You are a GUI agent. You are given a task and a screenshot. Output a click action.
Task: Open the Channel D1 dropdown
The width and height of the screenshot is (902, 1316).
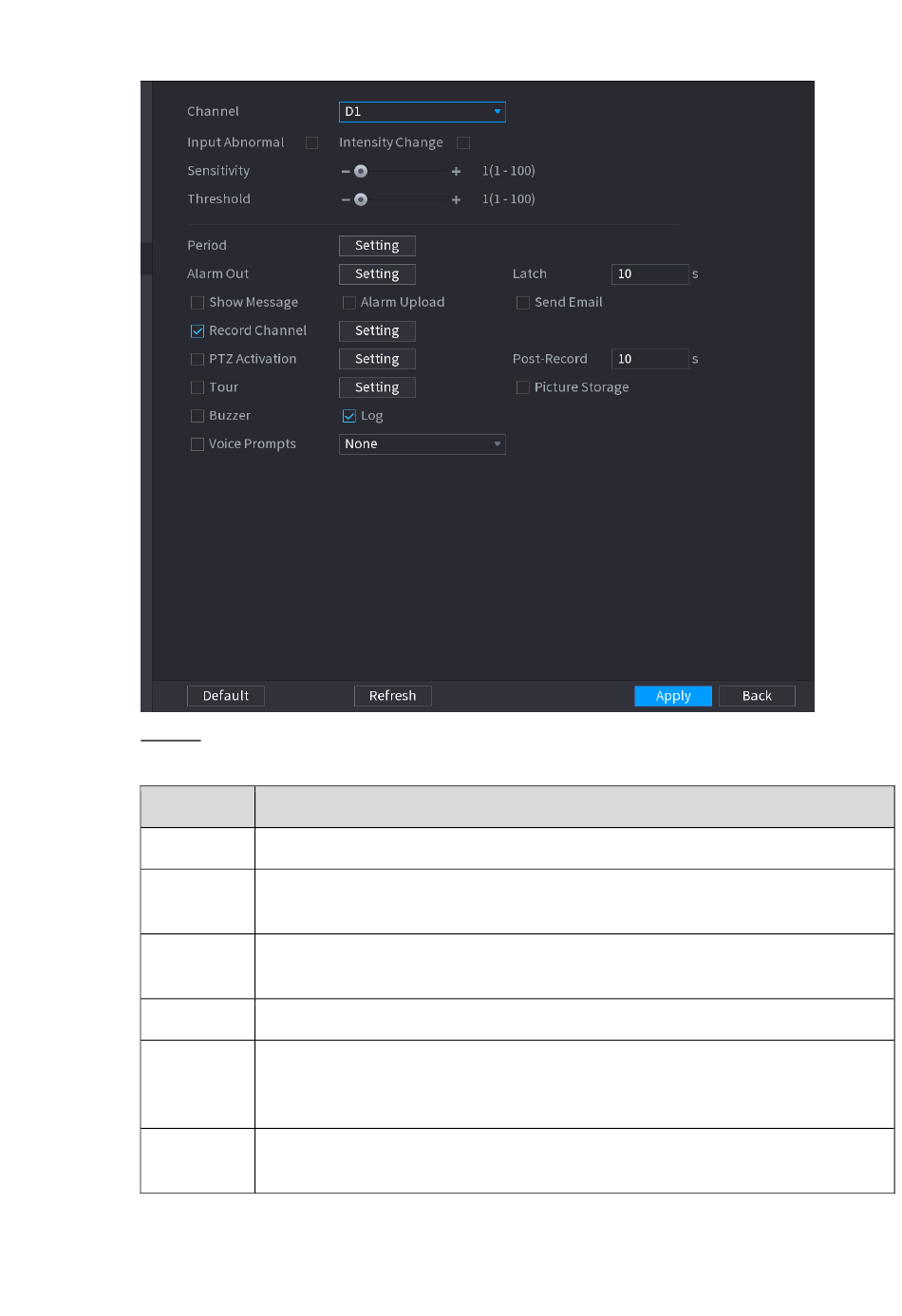(x=422, y=112)
